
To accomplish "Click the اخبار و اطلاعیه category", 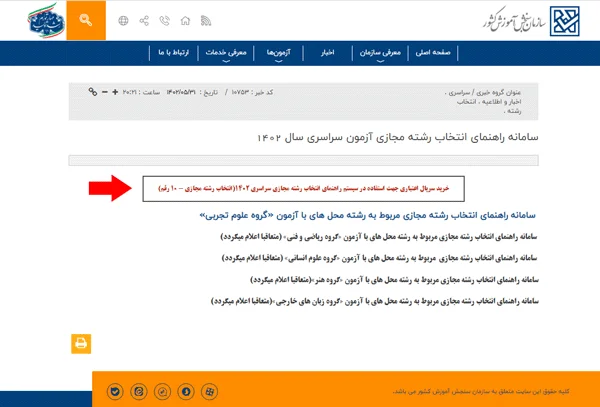I will (500, 102).
